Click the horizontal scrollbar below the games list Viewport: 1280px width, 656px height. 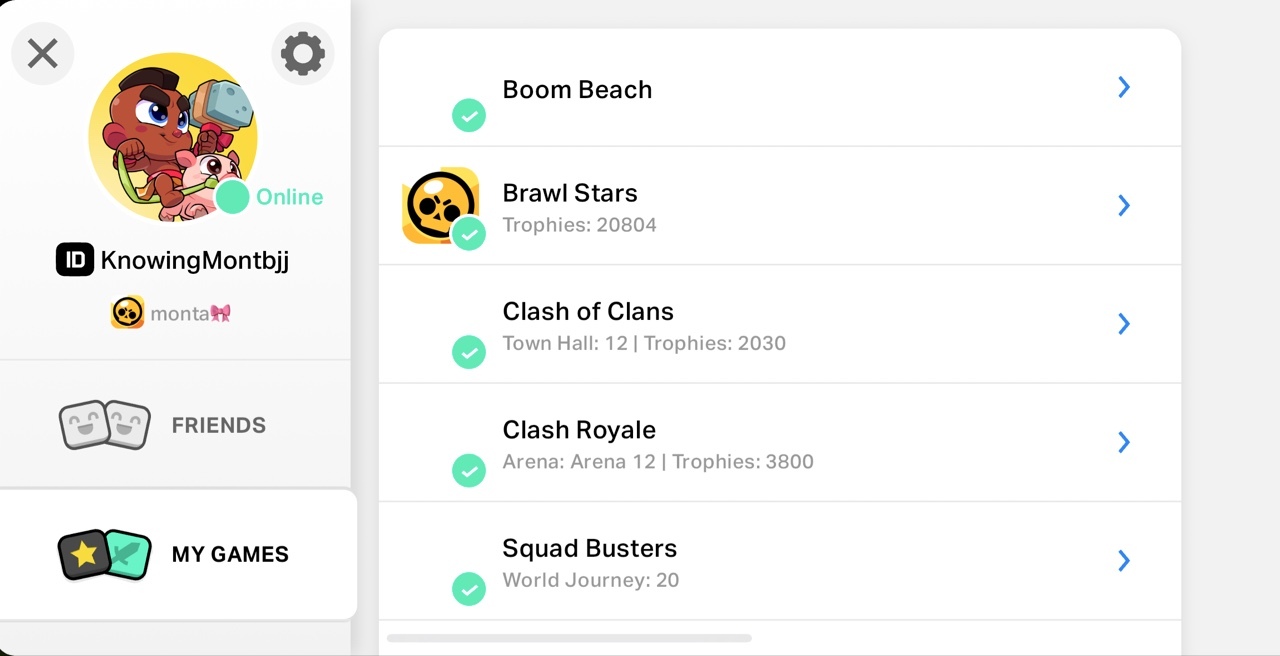pyautogui.click(x=569, y=638)
